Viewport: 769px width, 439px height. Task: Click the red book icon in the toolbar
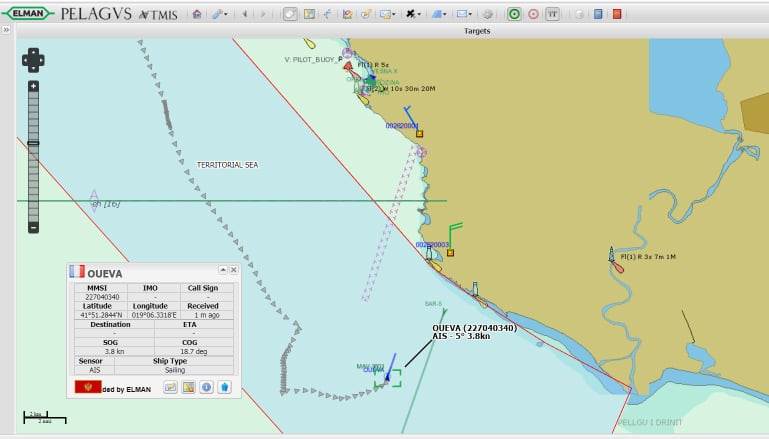point(616,14)
